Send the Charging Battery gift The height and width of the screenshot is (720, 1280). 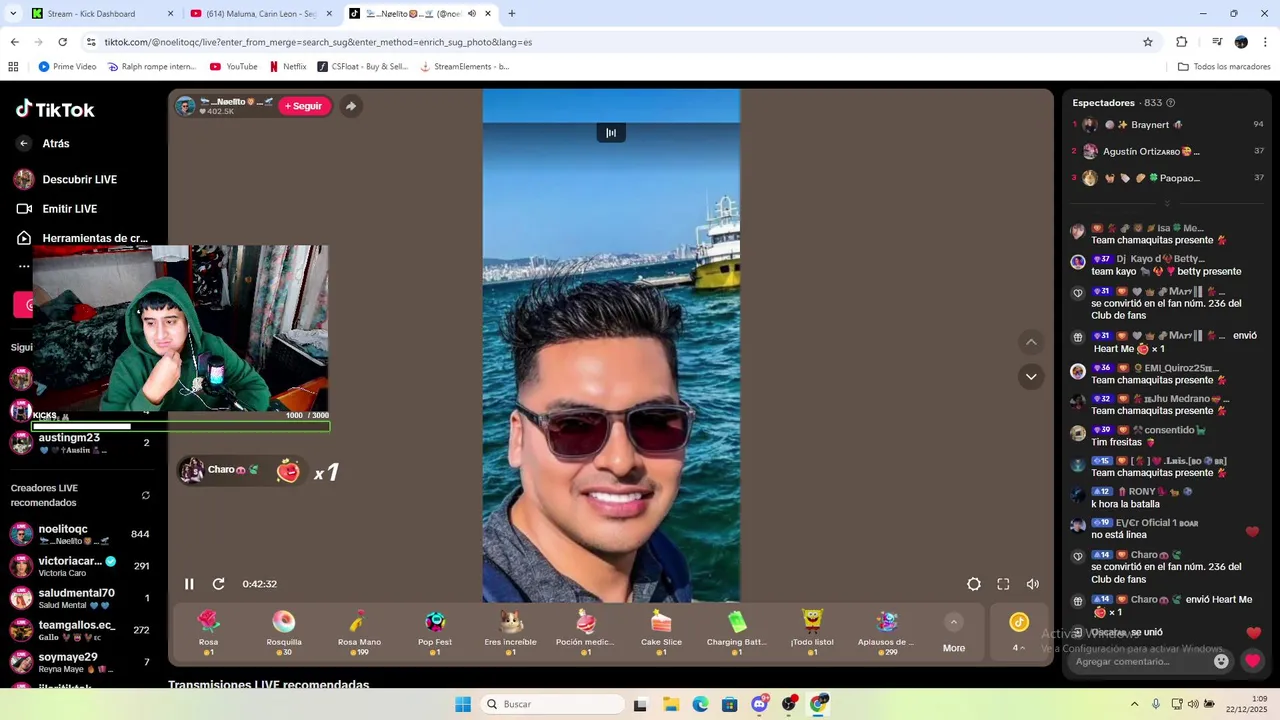pos(737,633)
